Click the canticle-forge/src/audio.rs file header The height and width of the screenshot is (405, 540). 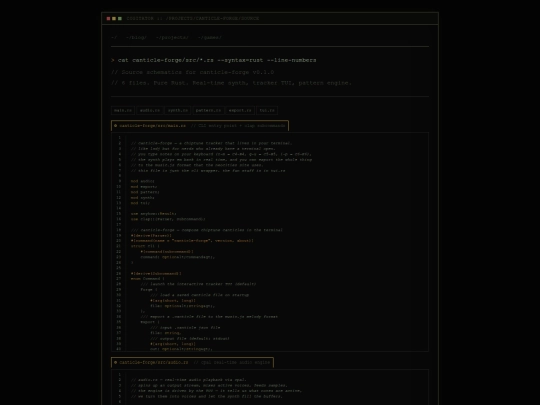click(x=192, y=362)
